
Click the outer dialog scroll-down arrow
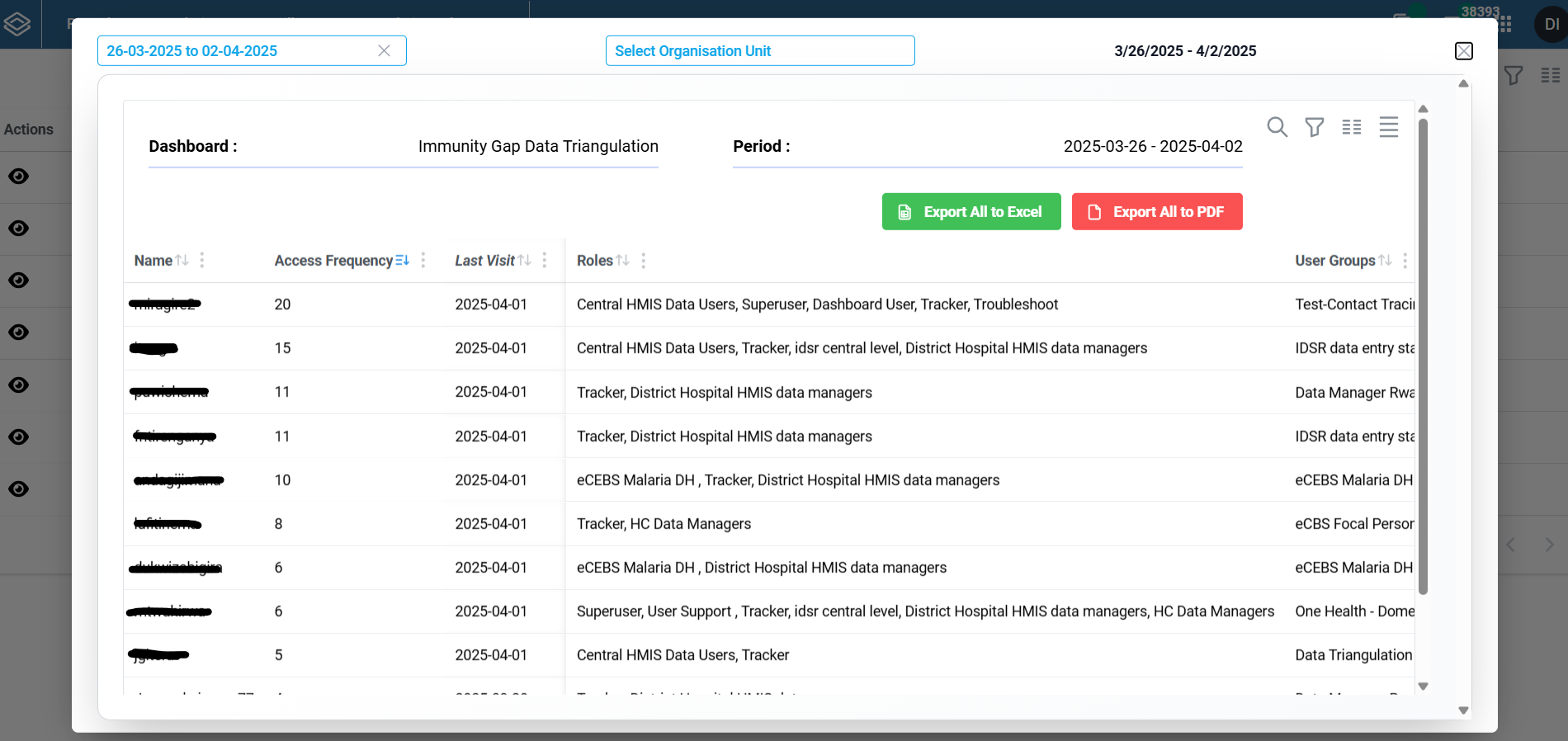point(1463,710)
